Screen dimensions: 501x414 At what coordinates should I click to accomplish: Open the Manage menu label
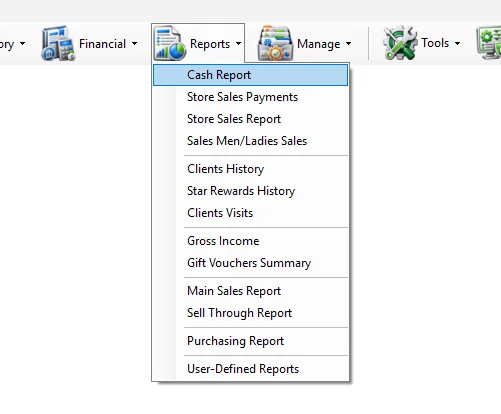(319, 44)
